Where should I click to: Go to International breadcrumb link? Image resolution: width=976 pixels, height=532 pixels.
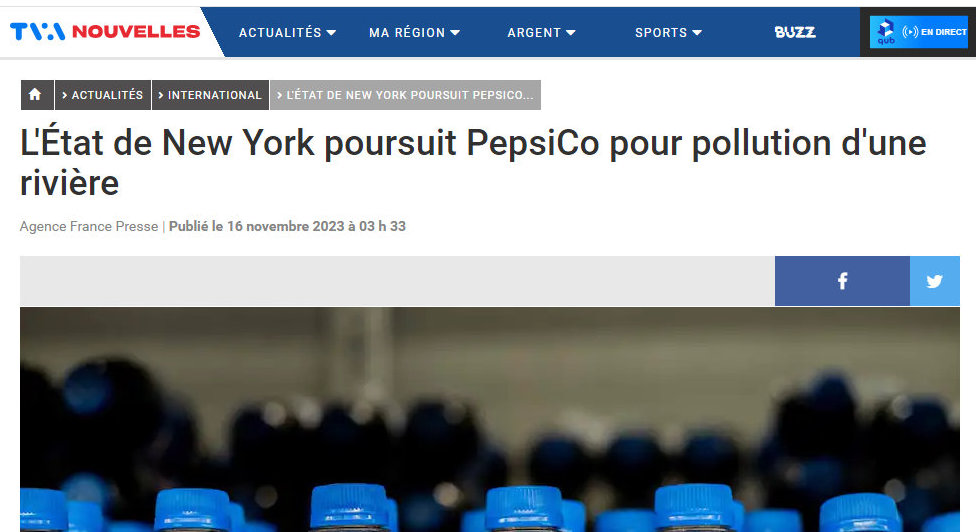210,95
